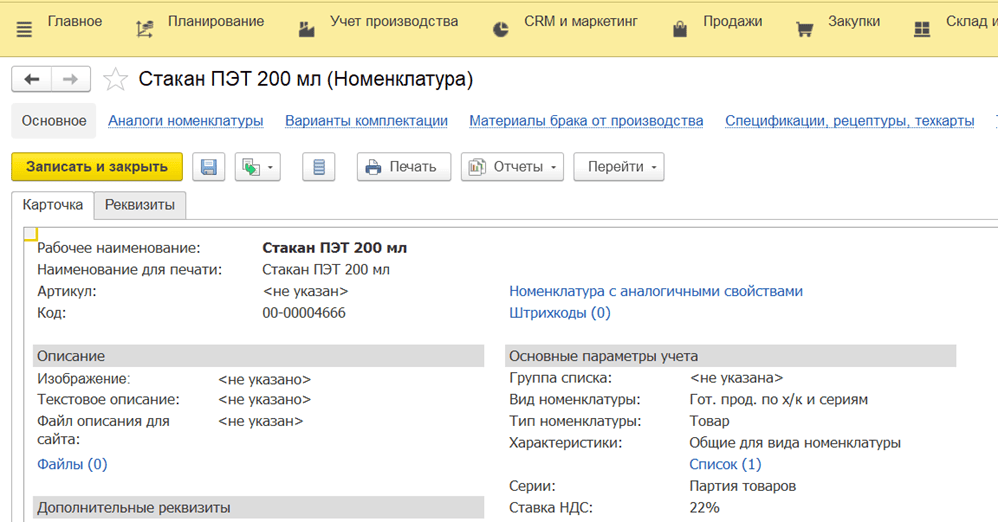Screen dimensions: 998x522
Task: Click the list view toolbar icon
Action: [318, 167]
